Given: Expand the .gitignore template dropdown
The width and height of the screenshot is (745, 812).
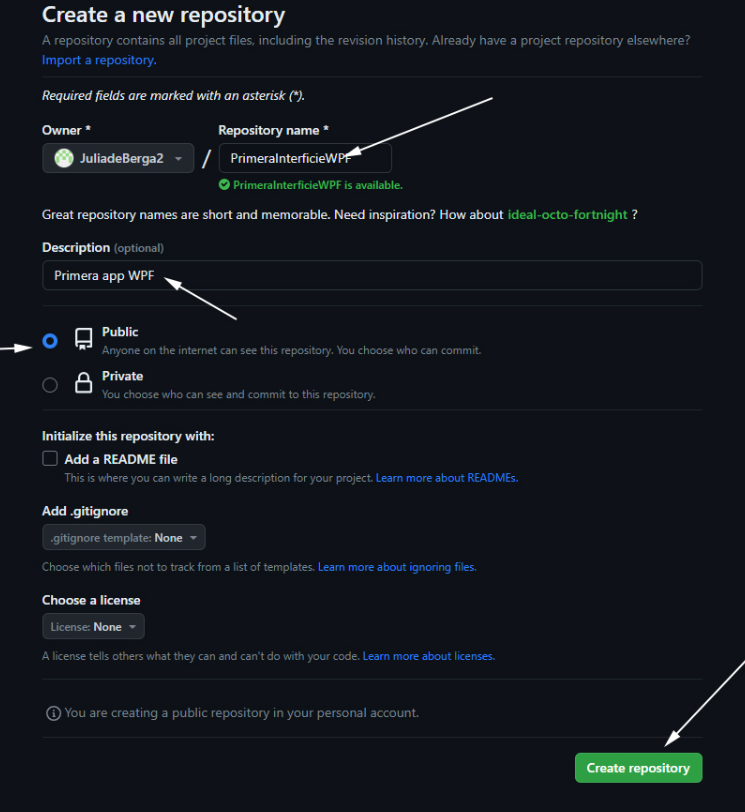Looking at the screenshot, I should (x=124, y=538).
